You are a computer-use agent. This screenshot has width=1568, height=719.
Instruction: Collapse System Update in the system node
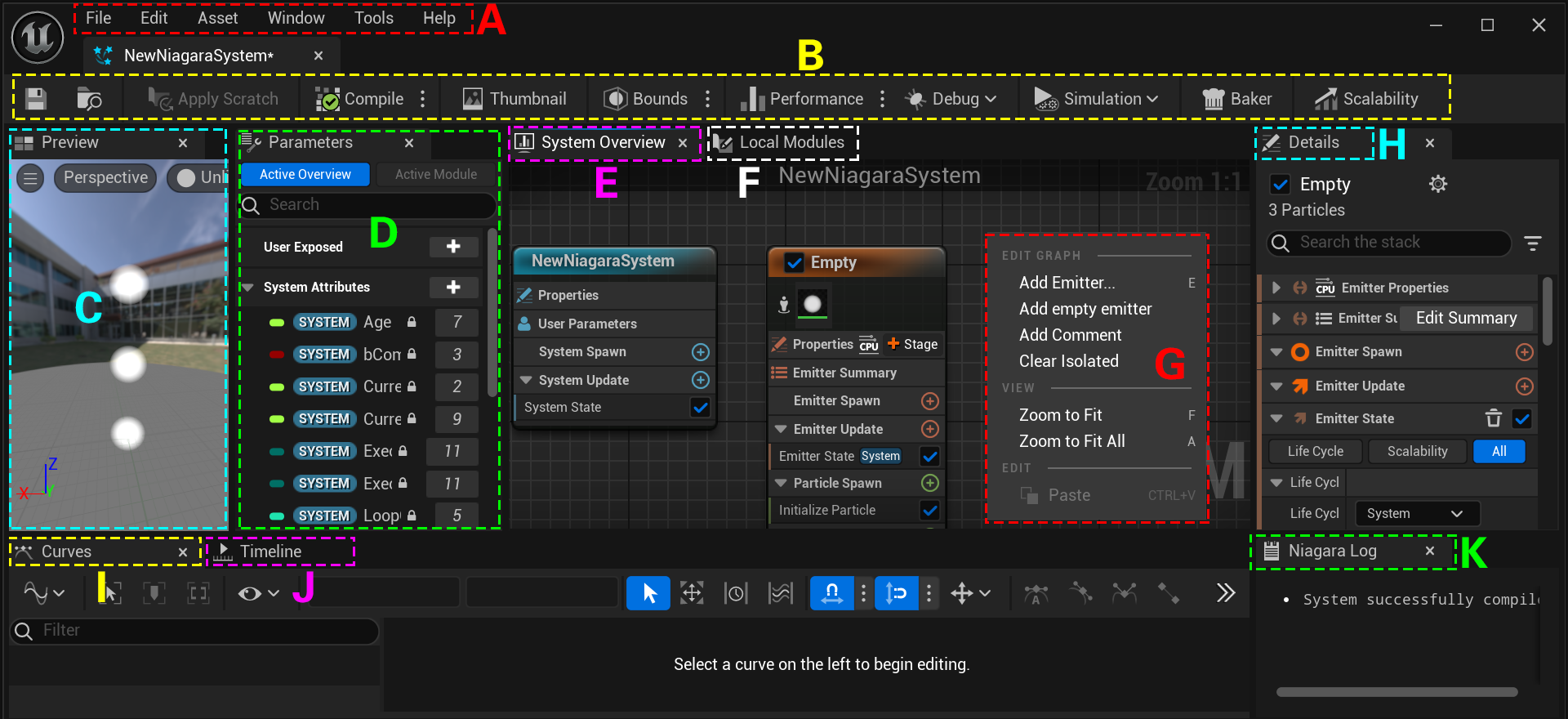(526, 380)
